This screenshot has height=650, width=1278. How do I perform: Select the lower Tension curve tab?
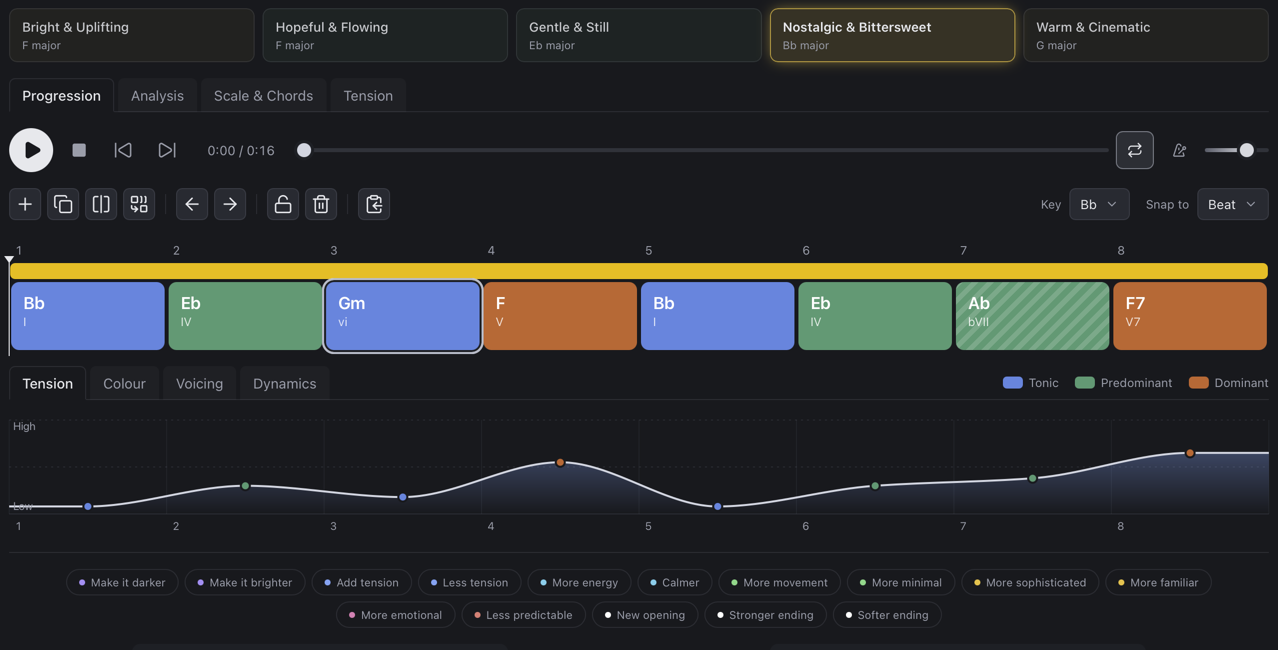[x=48, y=384]
